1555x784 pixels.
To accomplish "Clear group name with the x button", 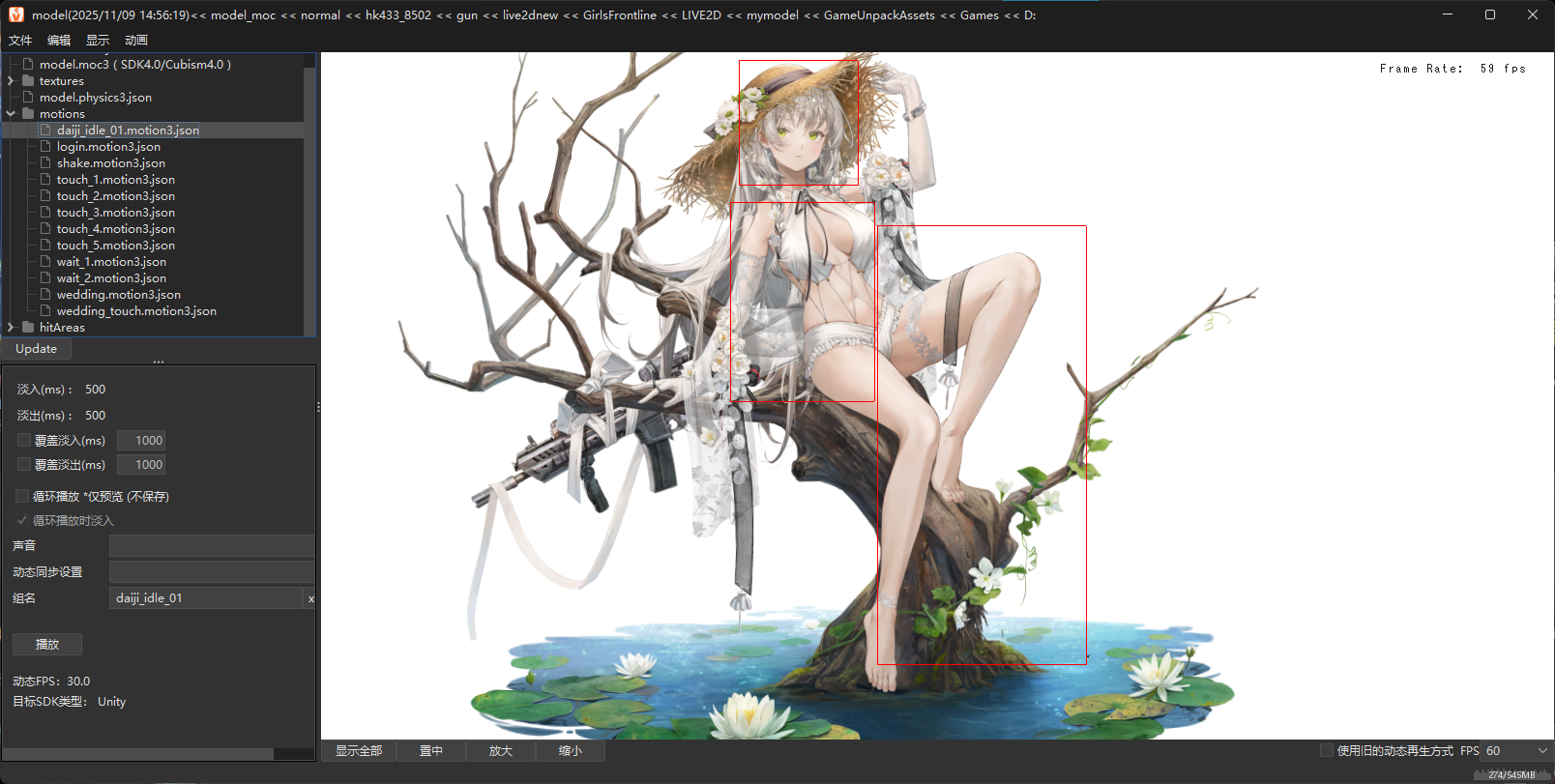I will (310, 598).
